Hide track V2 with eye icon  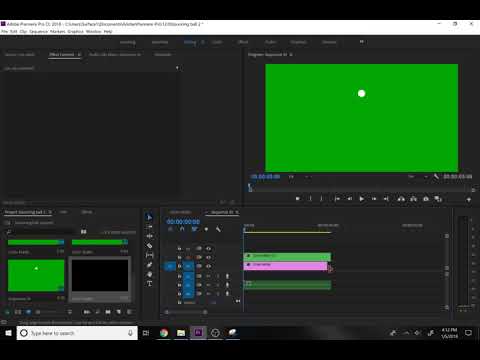point(208,257)
